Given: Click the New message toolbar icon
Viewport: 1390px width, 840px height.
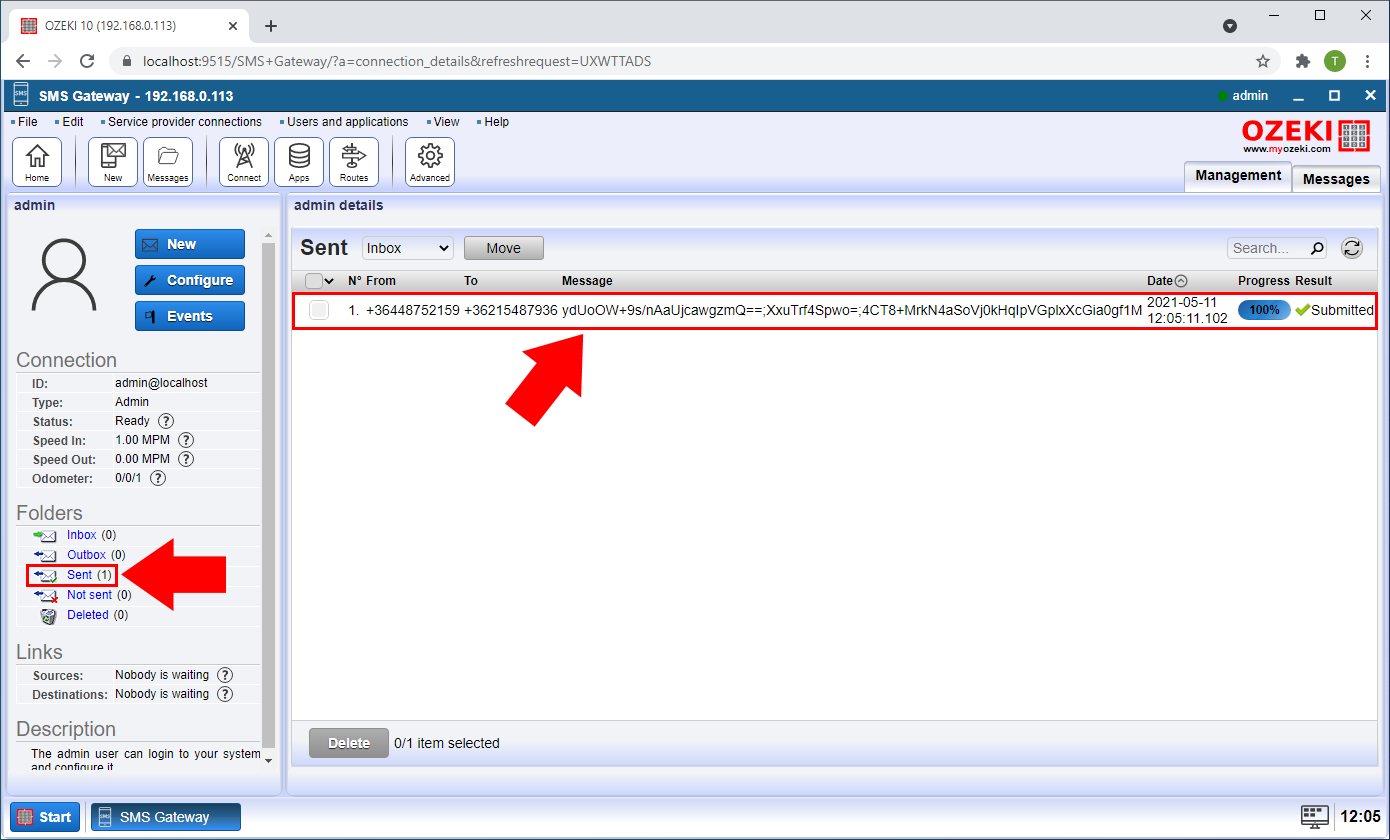Looking at the screenshot, I should point(113,162).
